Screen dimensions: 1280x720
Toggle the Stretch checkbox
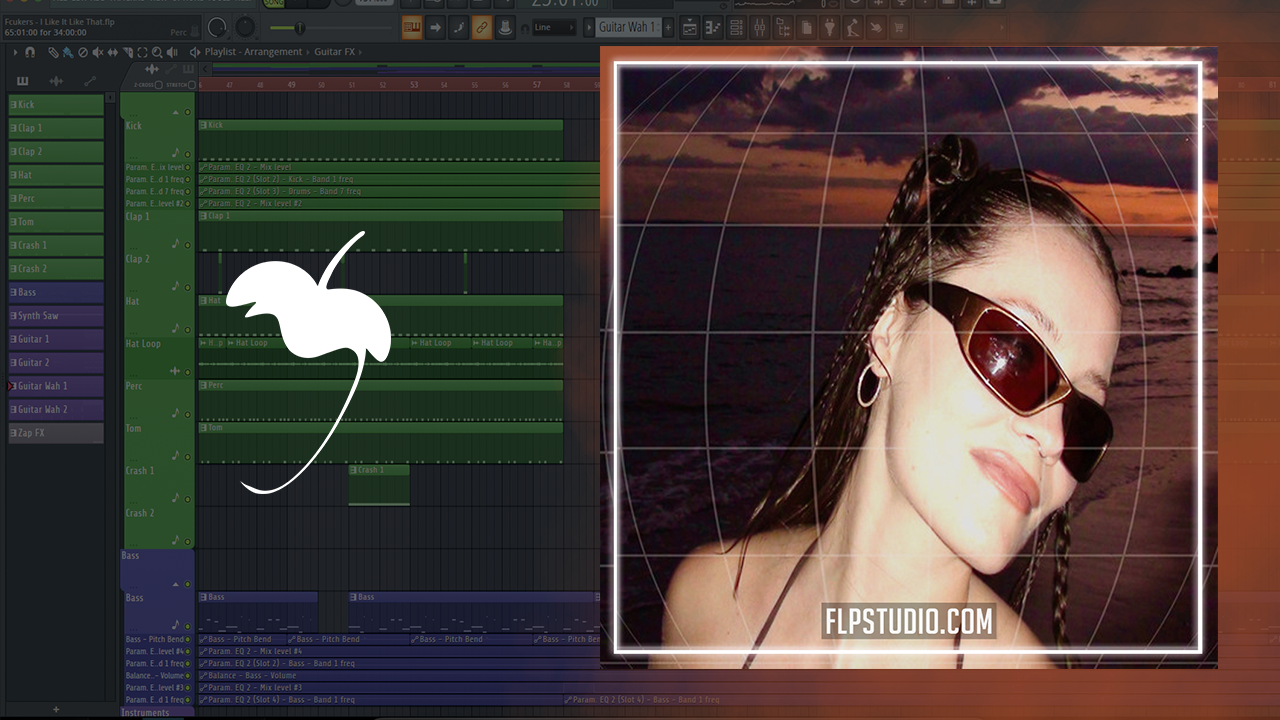click(x=192, y=85)
